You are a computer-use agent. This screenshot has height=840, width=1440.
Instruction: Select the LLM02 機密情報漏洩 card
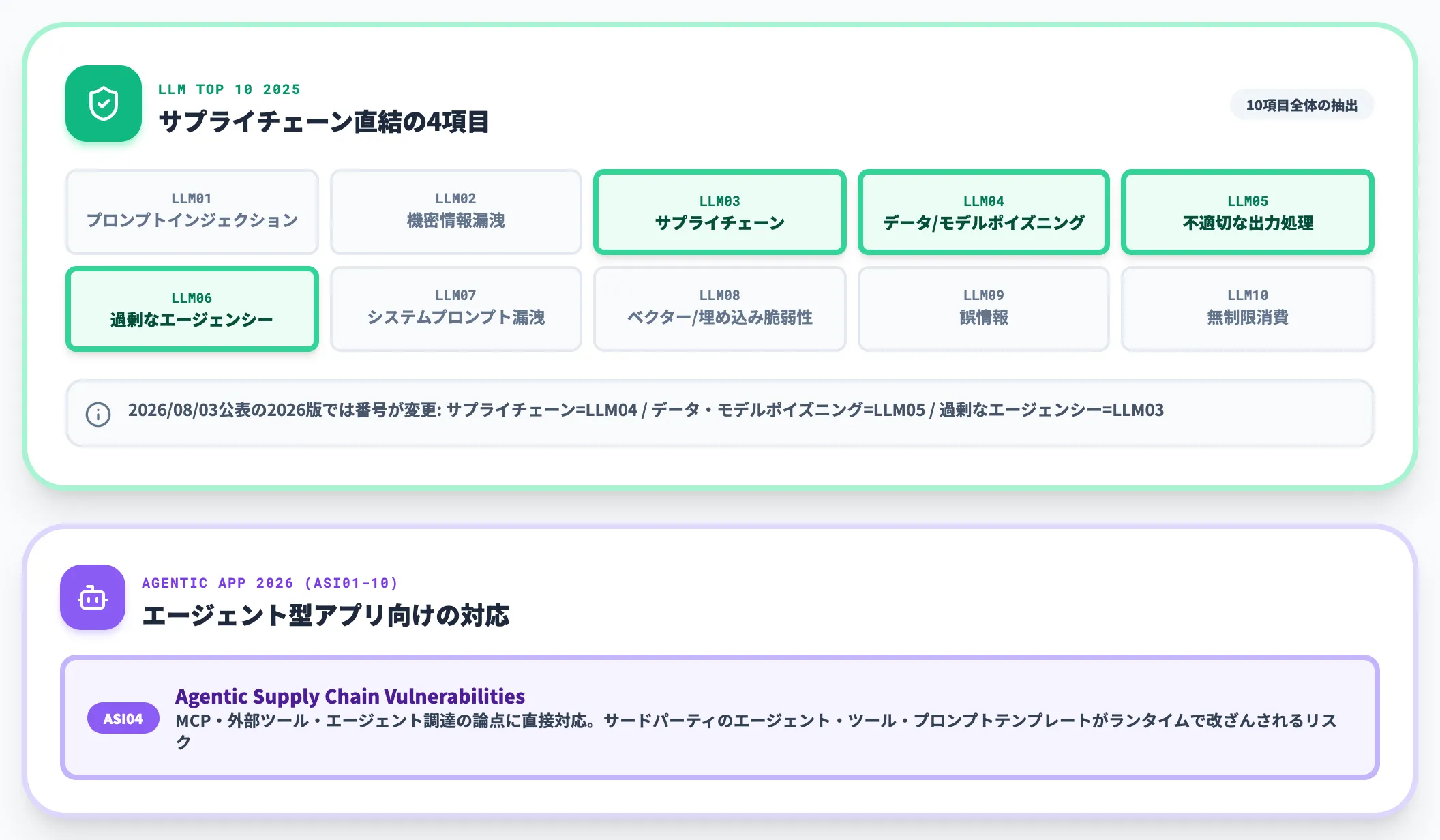456,212
